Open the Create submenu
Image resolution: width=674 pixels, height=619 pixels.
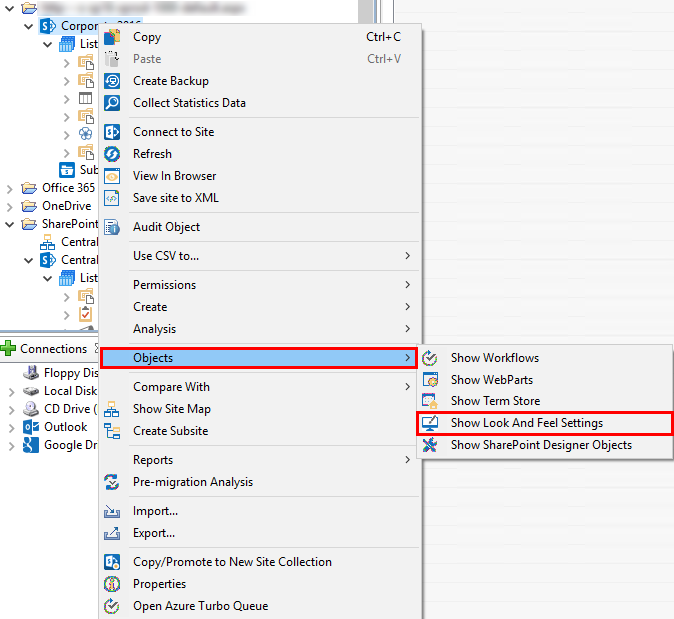(260, 307)
